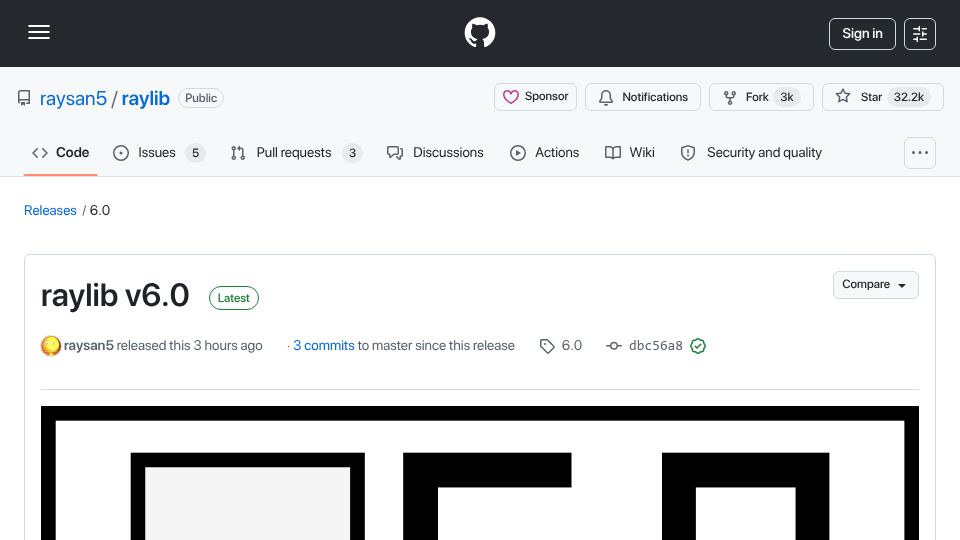Click the Public visibility badge
The width and height of the screenshot is (960, 540).
[201, 98]
